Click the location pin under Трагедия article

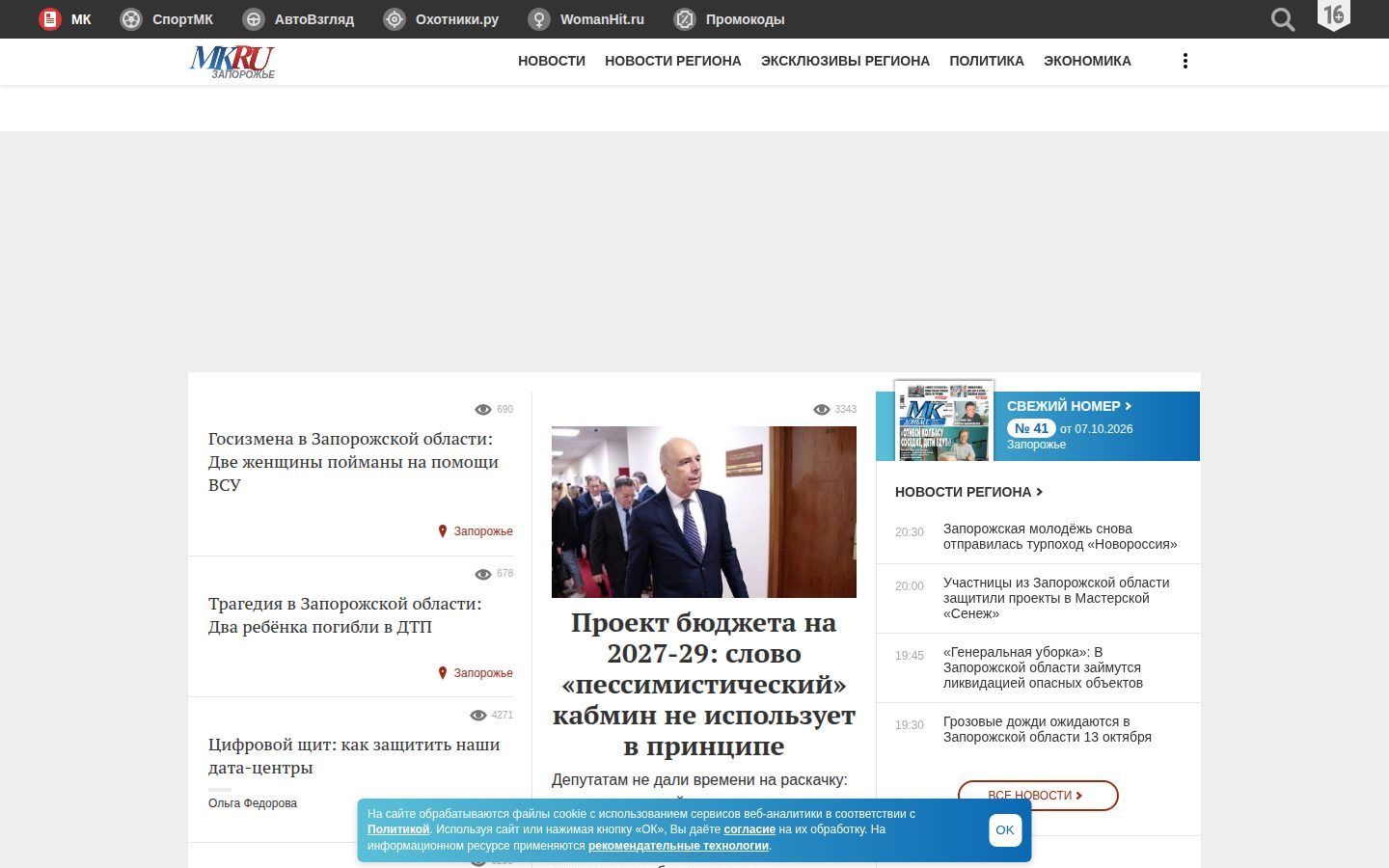443,673
